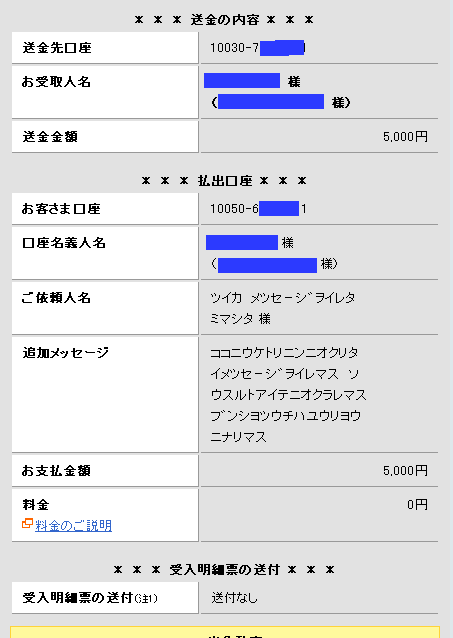Click the 払出口座 section heading
The height and width of the screenshot is (638, 453).
coord(225,181)
